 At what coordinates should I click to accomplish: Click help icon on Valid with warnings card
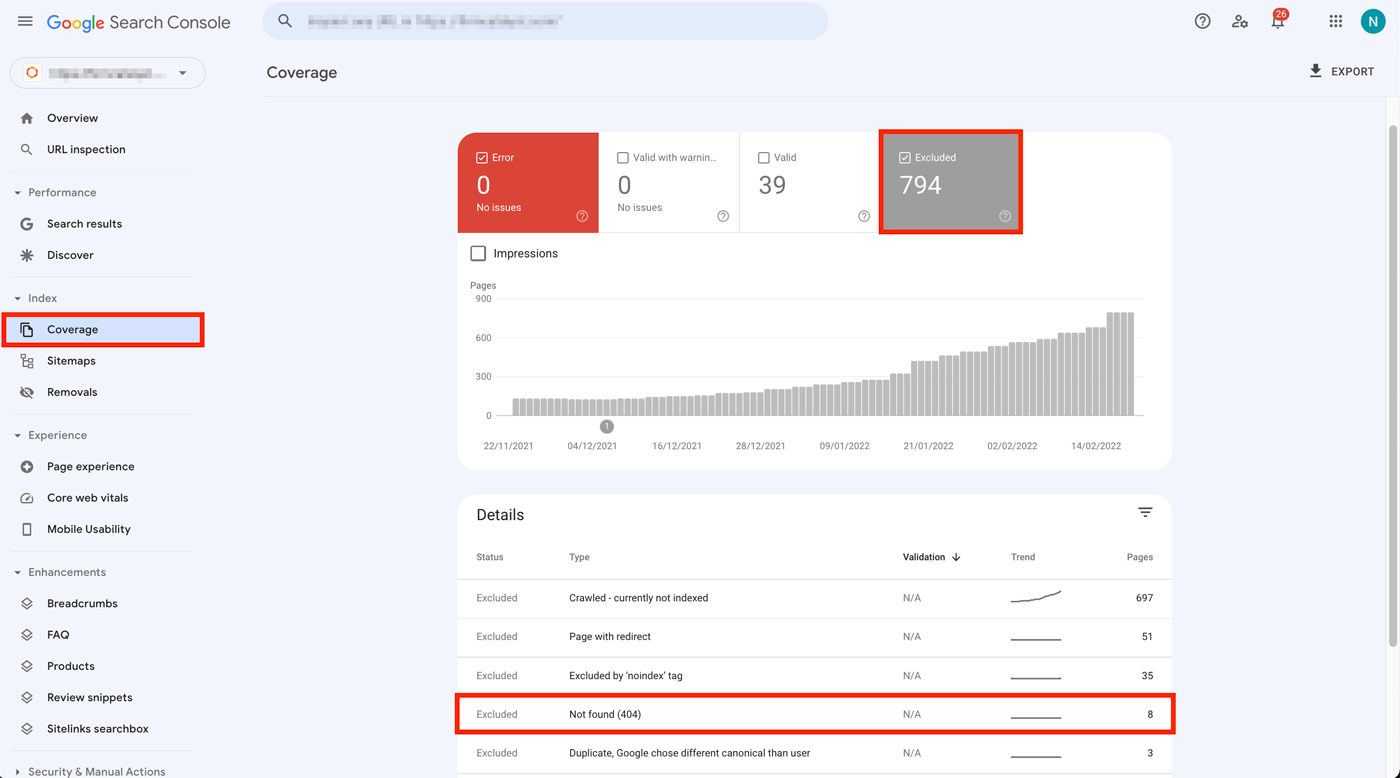point(723,216)
